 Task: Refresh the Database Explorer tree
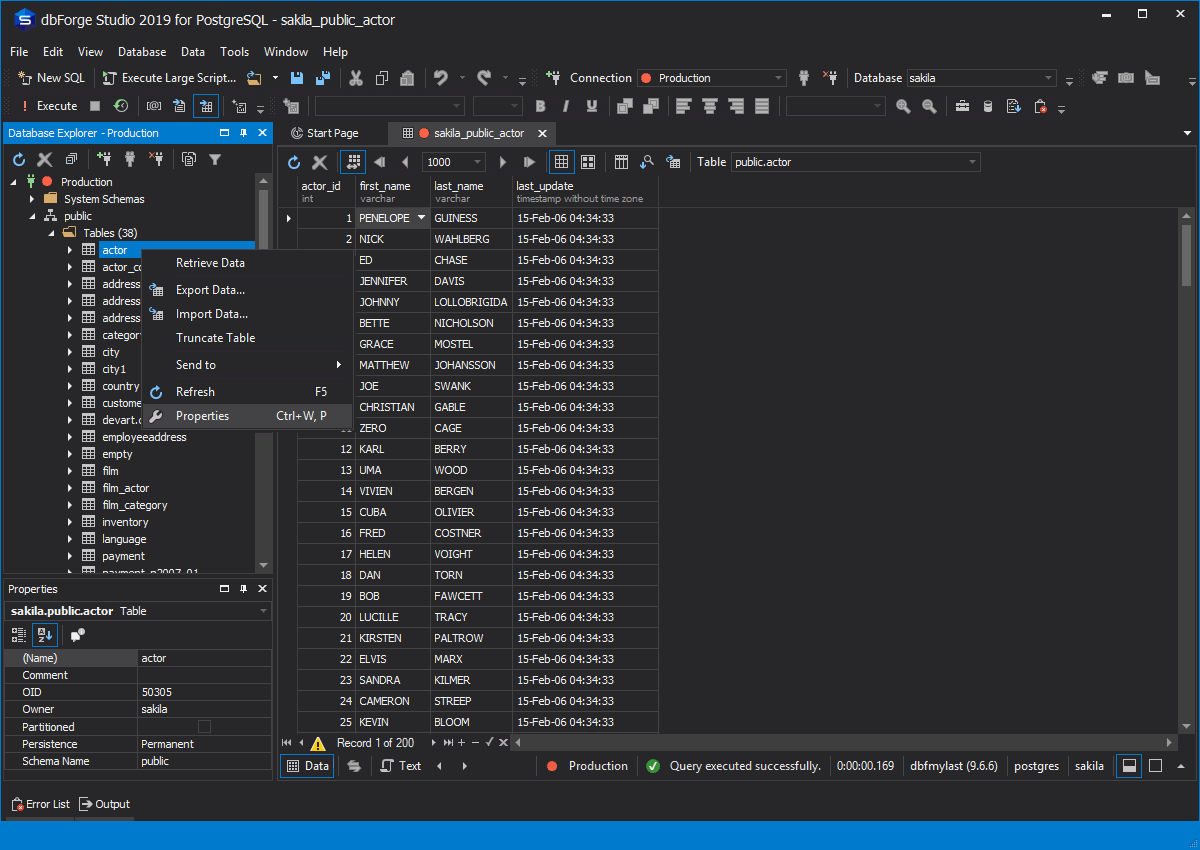coord(18,160)
